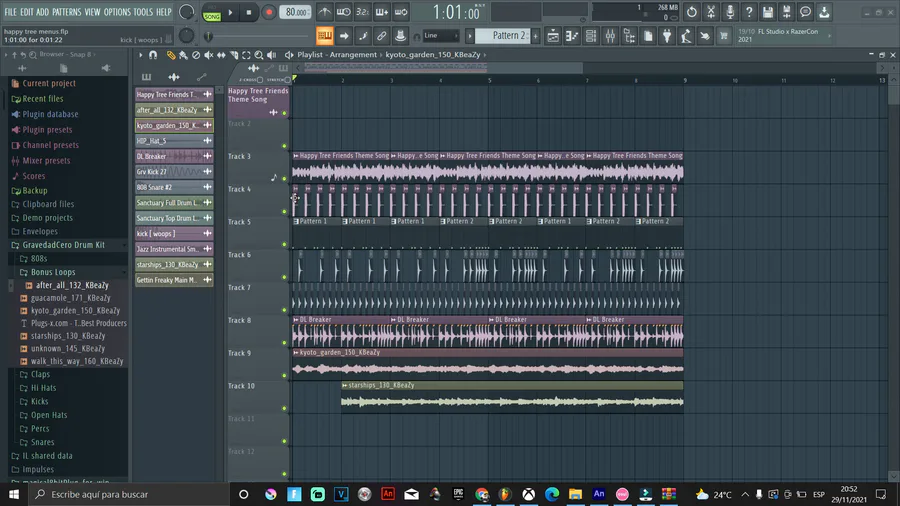This screenshot has width=900, height=506.
Task: Toggle the loop recording icon
Action: pos(401,12)
